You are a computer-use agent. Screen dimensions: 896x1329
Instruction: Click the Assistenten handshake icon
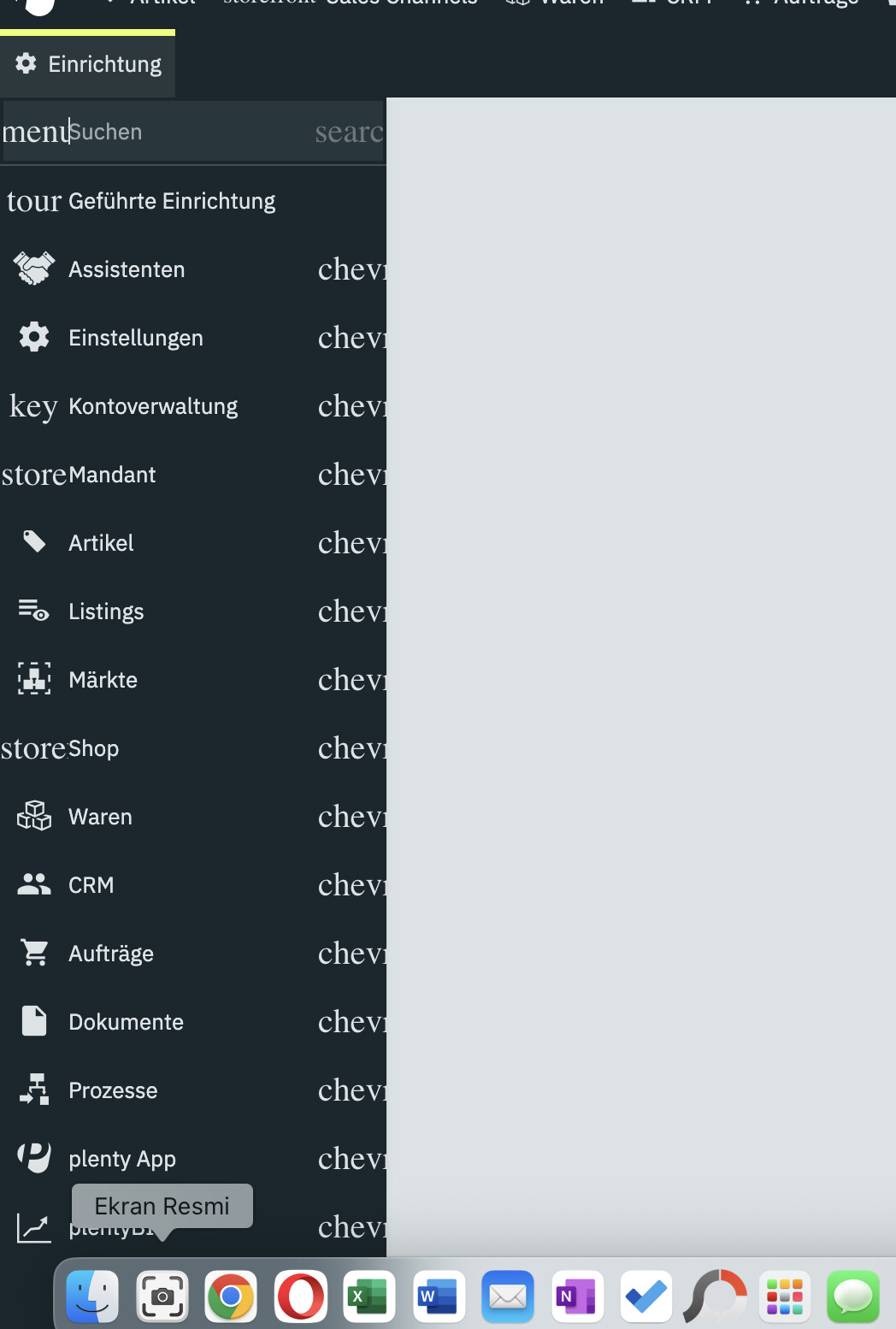[x=34, y=269]
